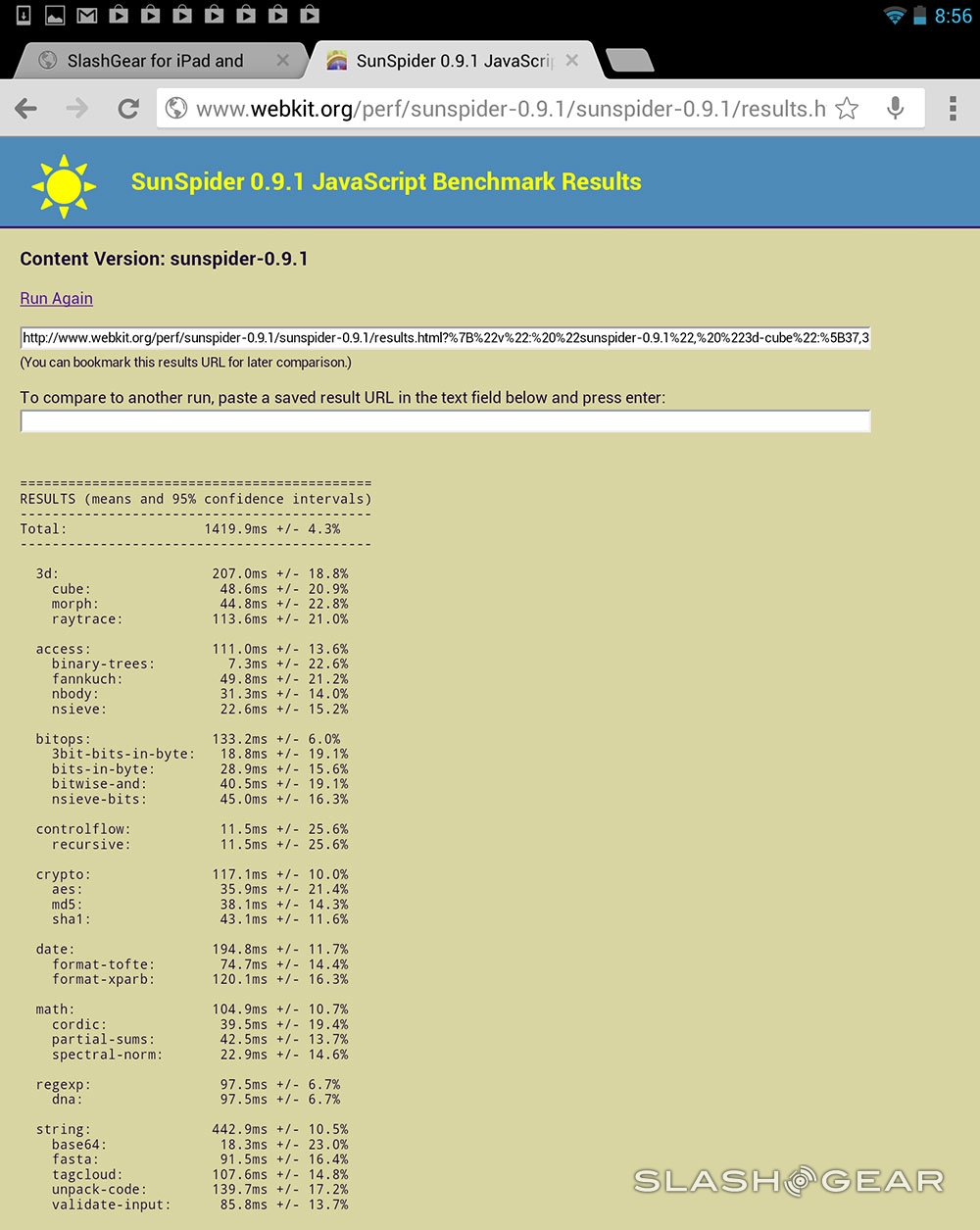Focus the webkit.org address bar
Viewport: 980px width, 1230px height.
[x=510, y=109]
